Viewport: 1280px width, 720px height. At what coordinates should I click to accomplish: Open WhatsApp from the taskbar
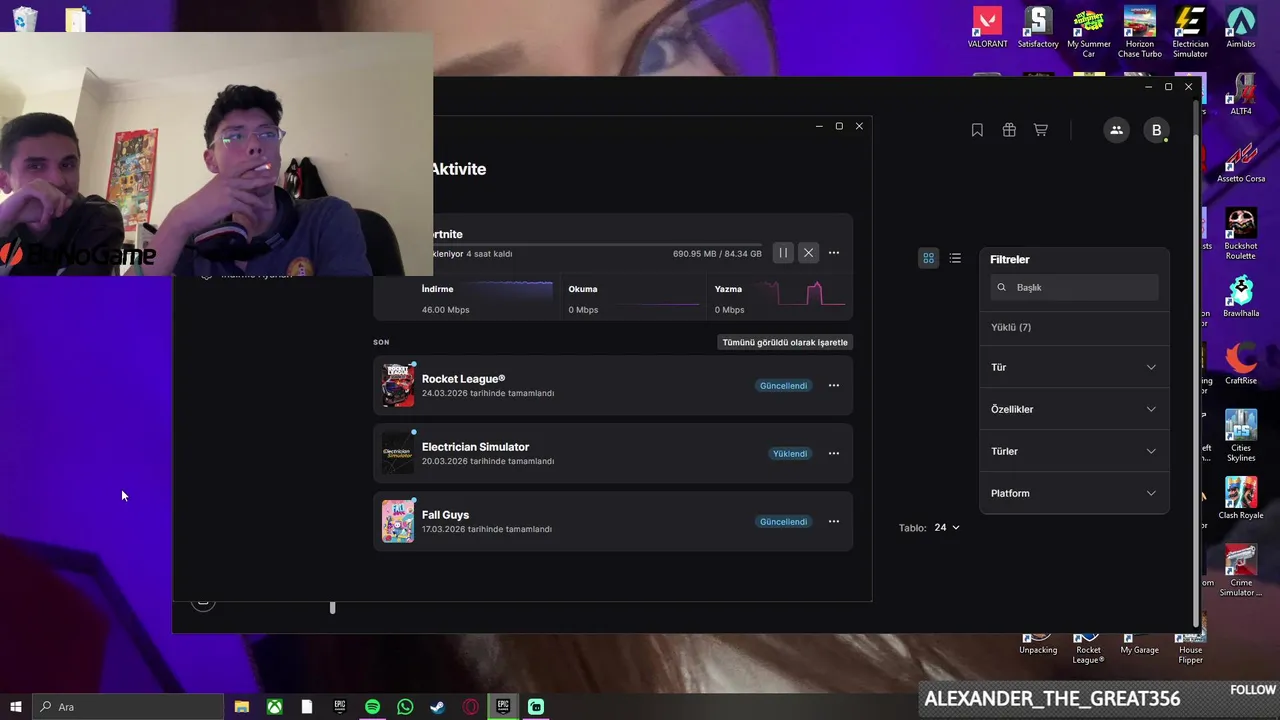[405, 707]
